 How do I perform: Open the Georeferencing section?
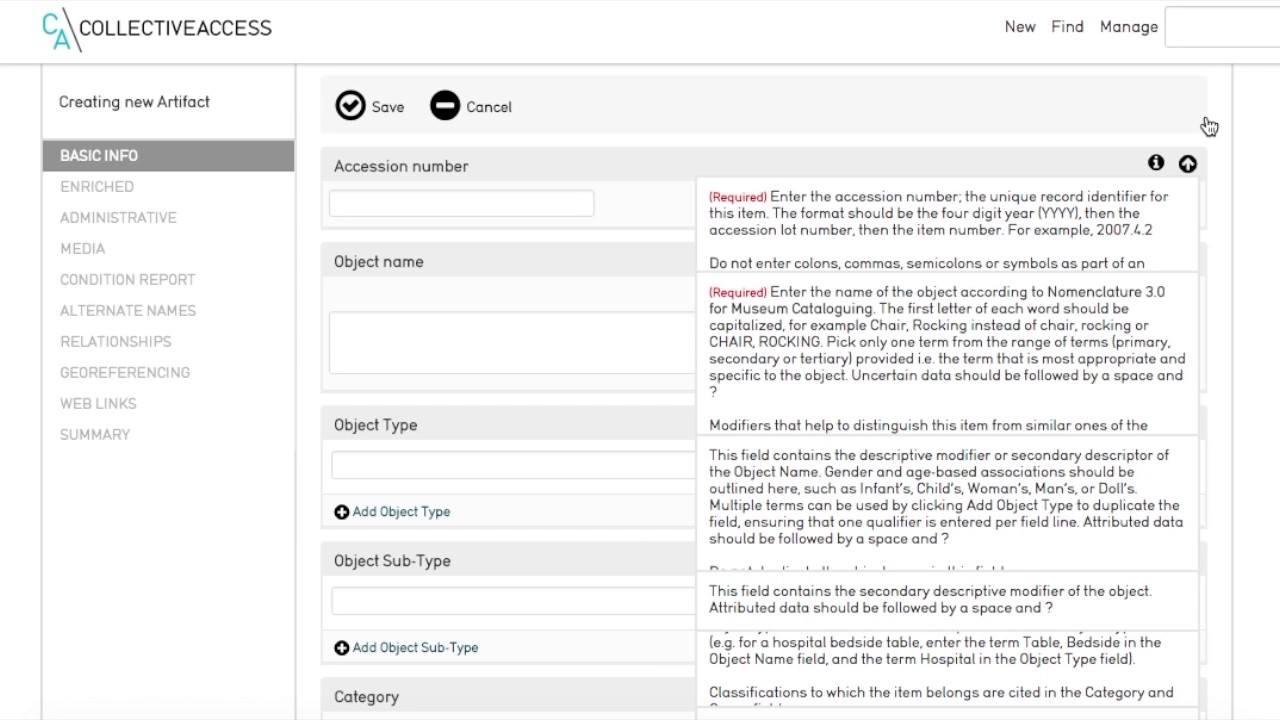125,373
